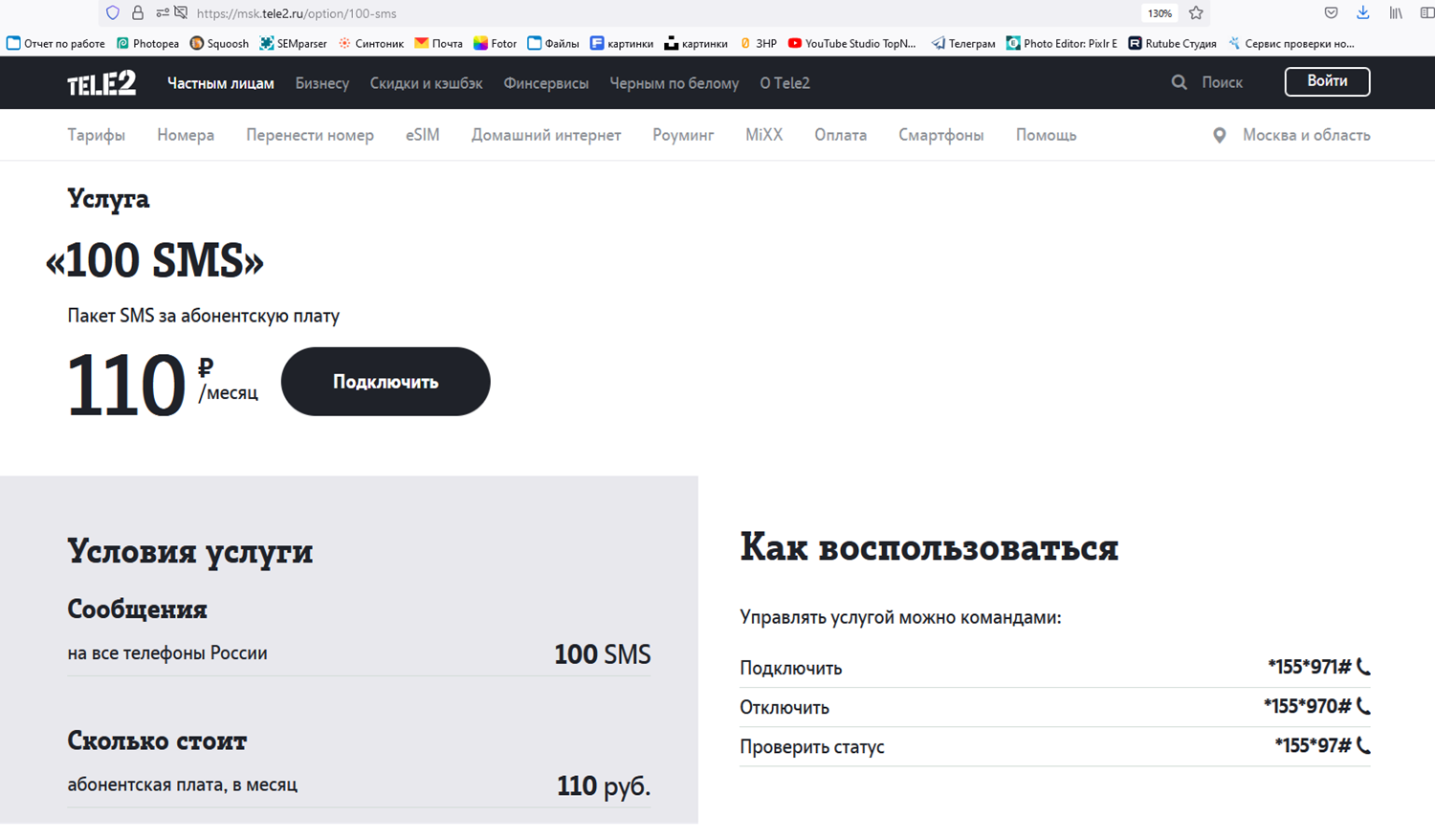Click the Поиск search field
The height and width of the screenshot is (840, 1435).
[1223, 83]
